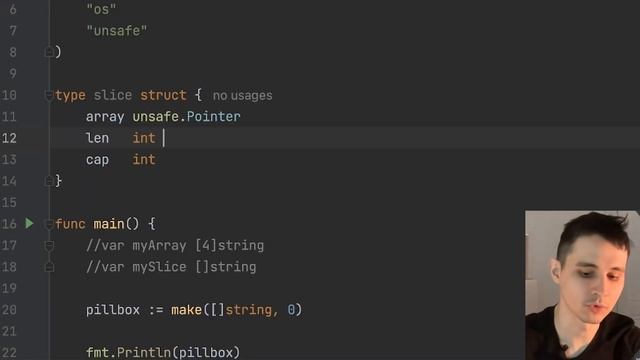The height and width of the screenshot is (360, 640).
Task: Click 'Println' in fmt.Println
Action: tap(144, 352)
